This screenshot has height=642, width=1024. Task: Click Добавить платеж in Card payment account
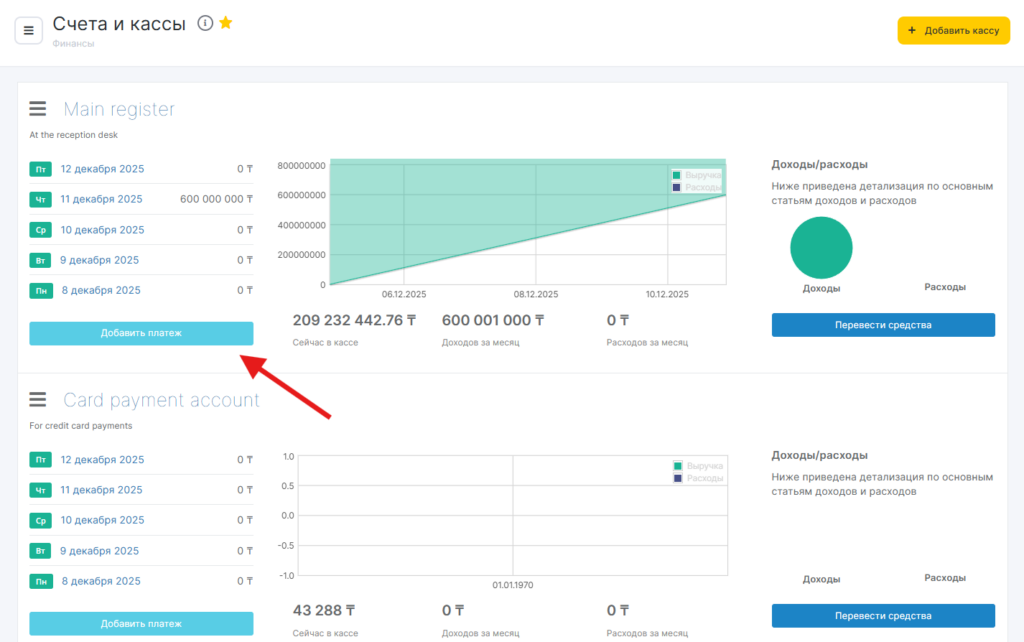[x=141, y=624]
